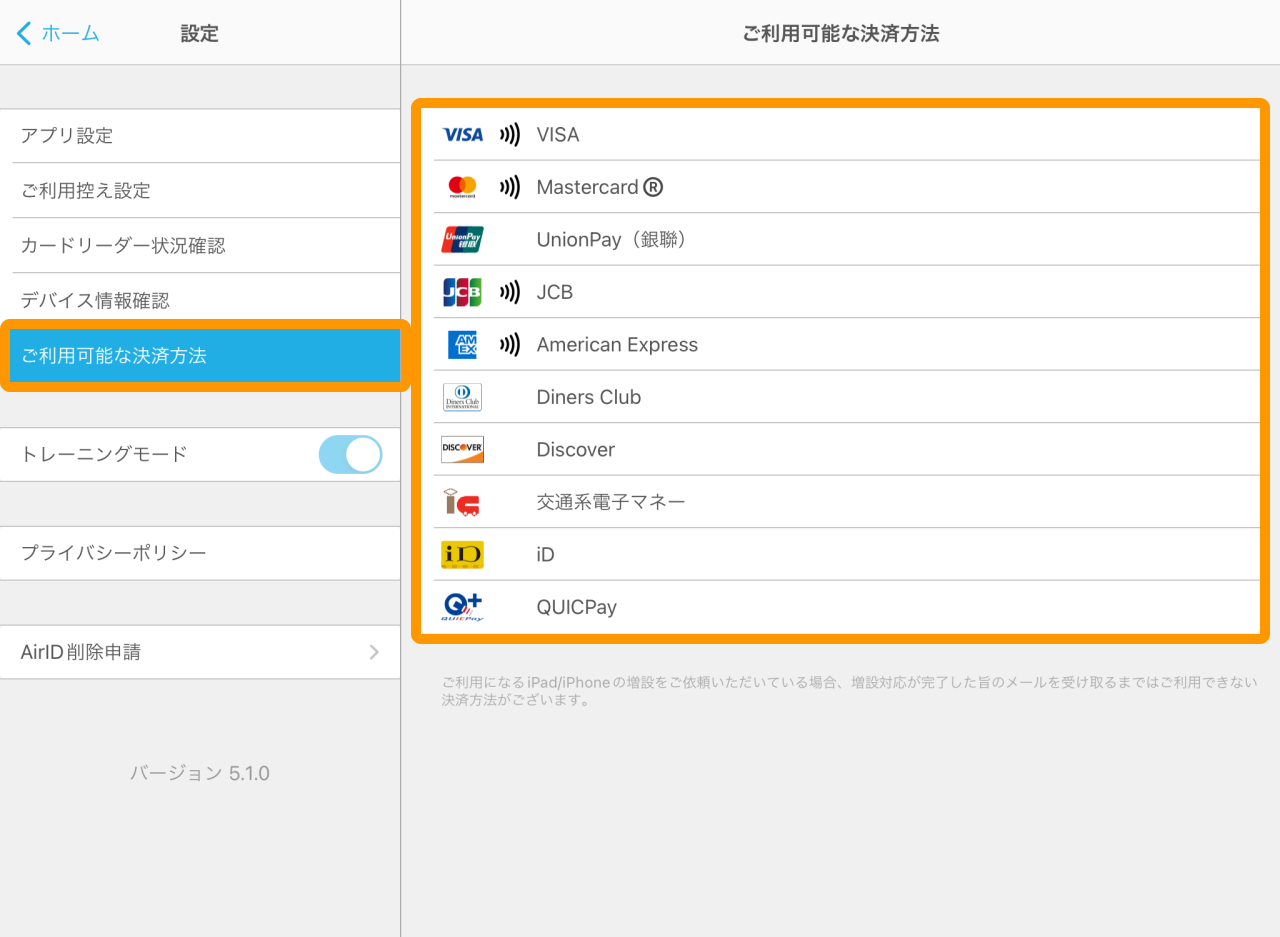The image size is (1280, 937).
Task: Select the VISA text label
Action: [x=558, y=135]
